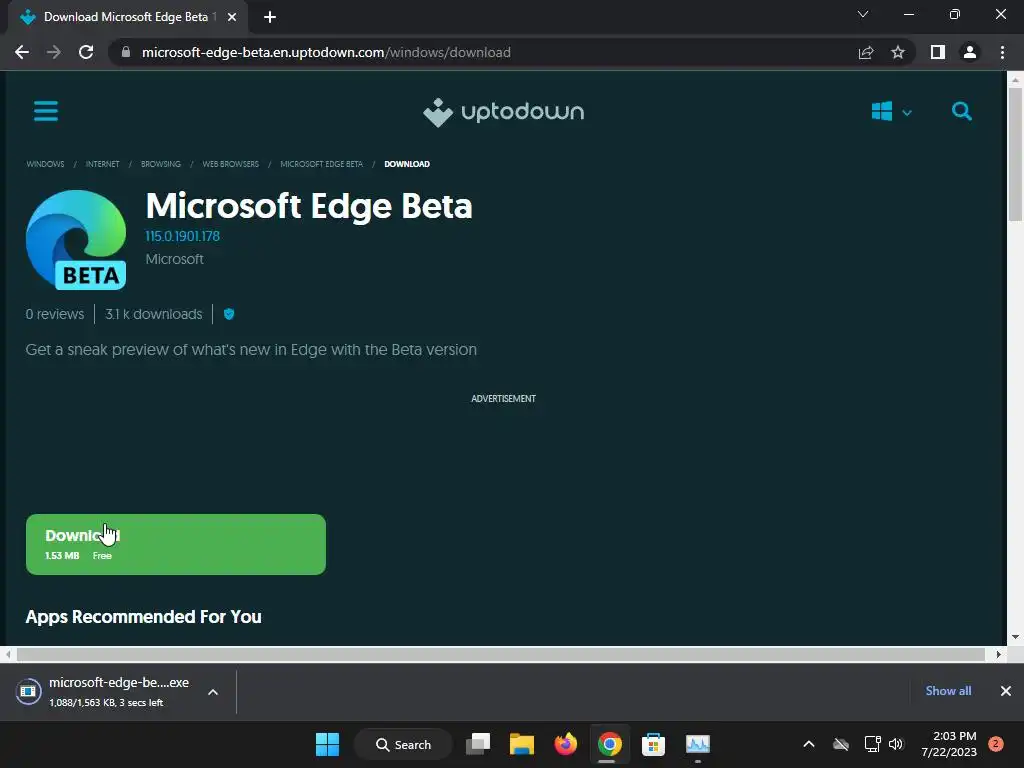Screen dimensions: 1024x768
Task: Click Show all downloads
Action: 948,691
